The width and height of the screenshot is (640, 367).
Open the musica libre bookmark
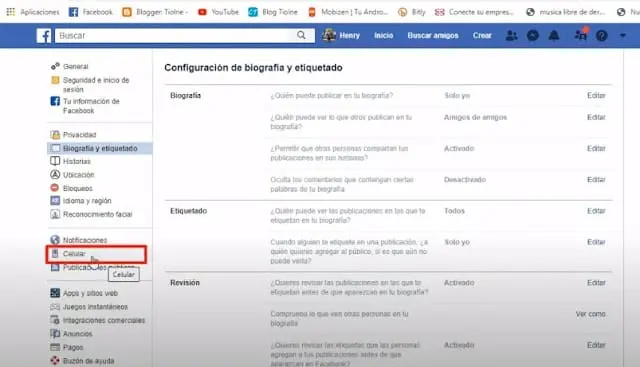coord(566,12)
